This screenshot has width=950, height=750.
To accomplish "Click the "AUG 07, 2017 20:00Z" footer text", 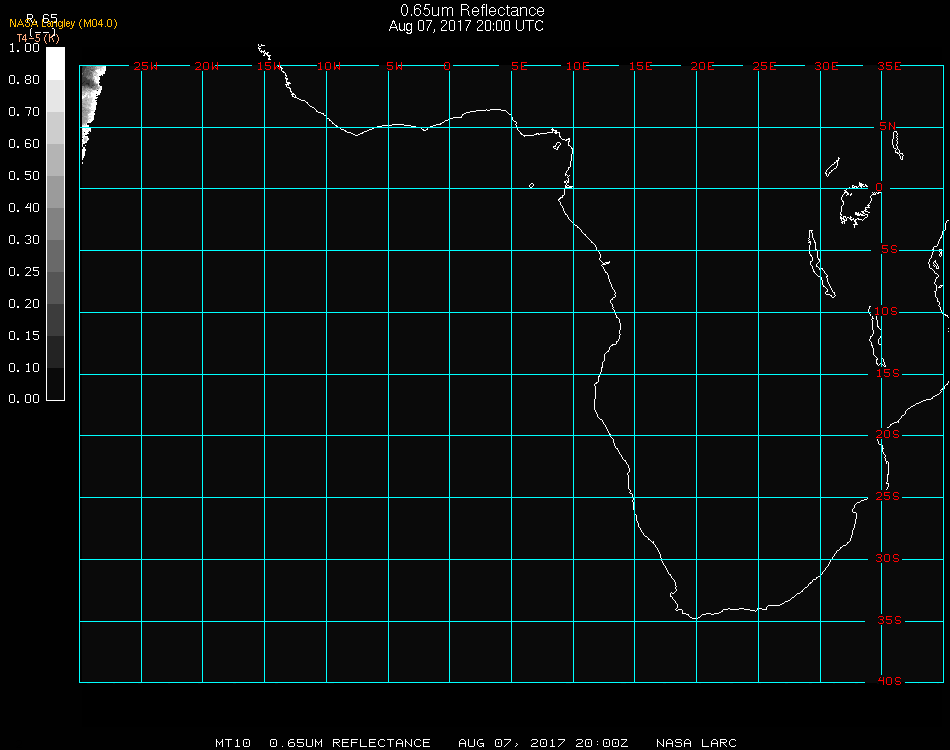I will tap(543, 743).
